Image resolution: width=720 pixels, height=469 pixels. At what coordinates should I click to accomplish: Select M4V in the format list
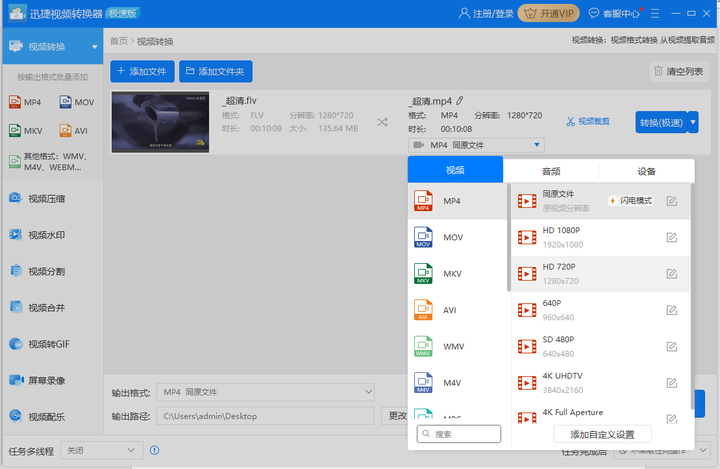pyautogui.click(x=457, y=383)
